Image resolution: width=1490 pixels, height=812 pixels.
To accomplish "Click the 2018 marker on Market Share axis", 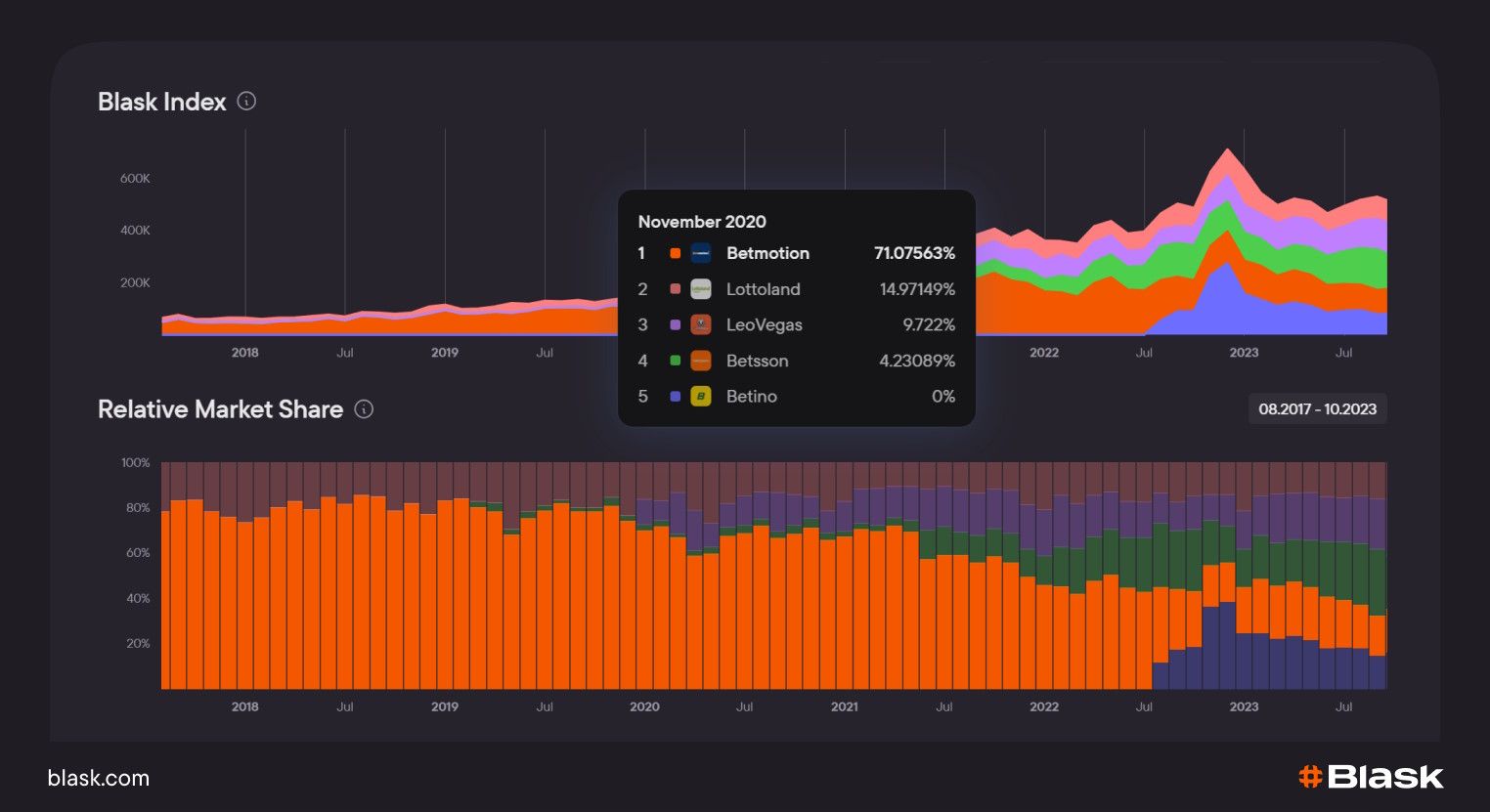I will pyautogui.click(x=244, y=706).
